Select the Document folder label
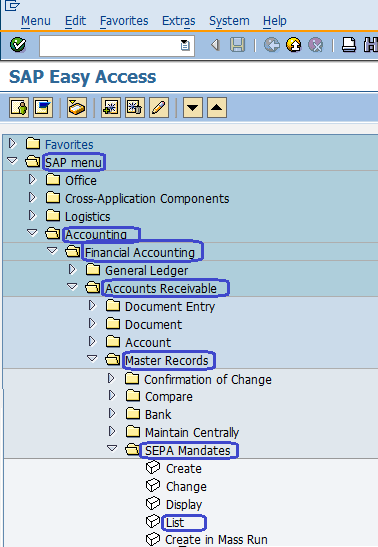 pyautogui.click(x=153, y=324)
